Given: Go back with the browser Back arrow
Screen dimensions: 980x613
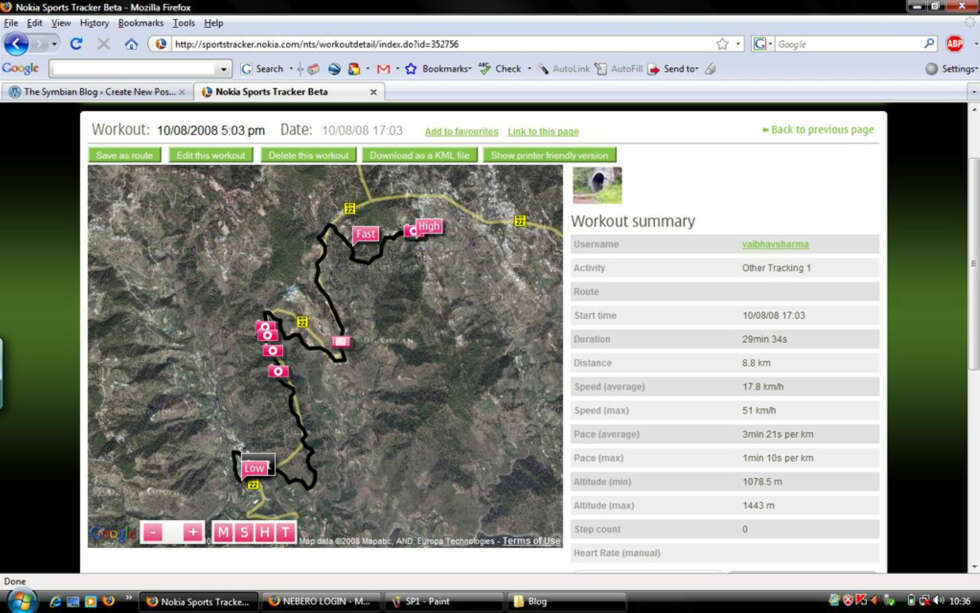Looking at the screenshot, I should [16, 44].
